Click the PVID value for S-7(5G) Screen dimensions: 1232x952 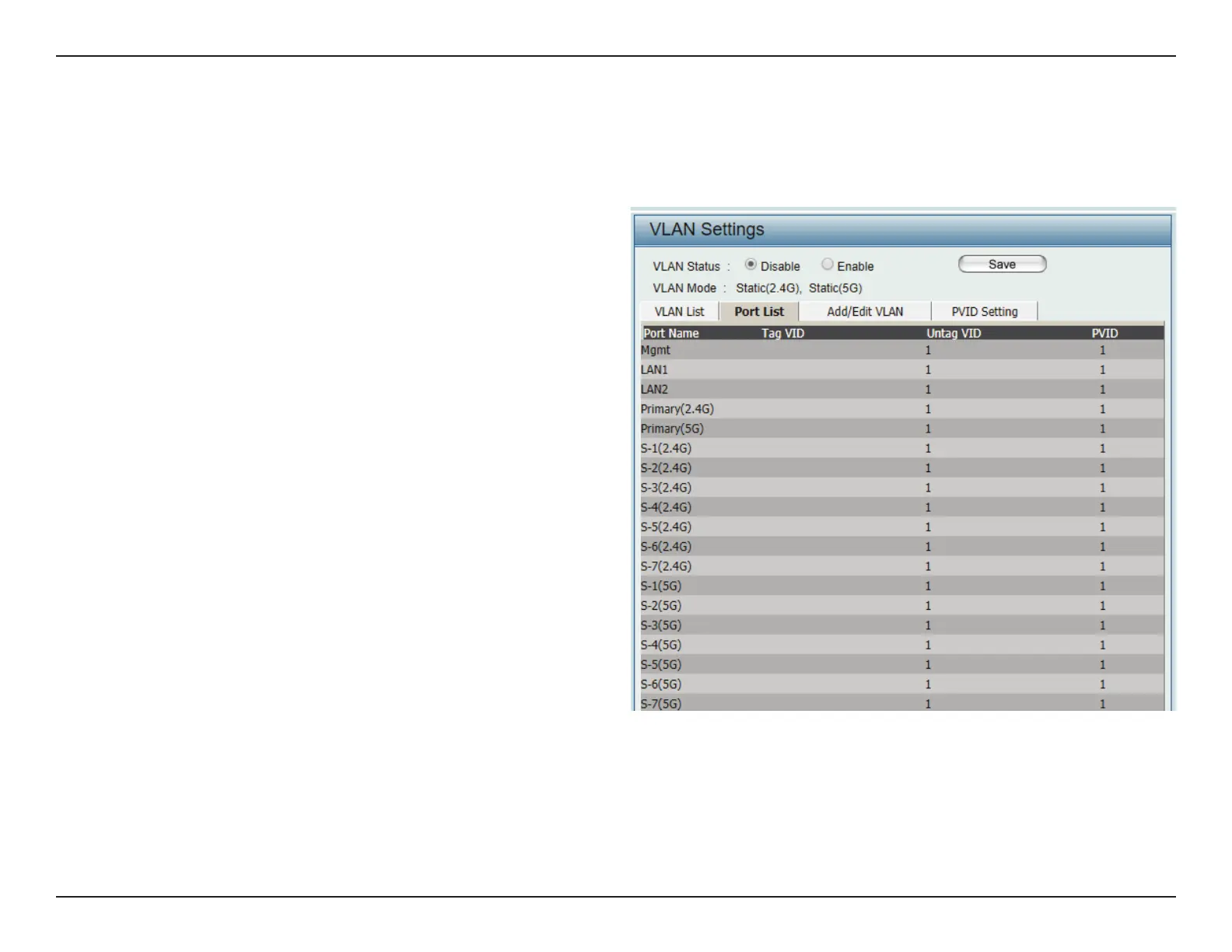coord(1102,704)
